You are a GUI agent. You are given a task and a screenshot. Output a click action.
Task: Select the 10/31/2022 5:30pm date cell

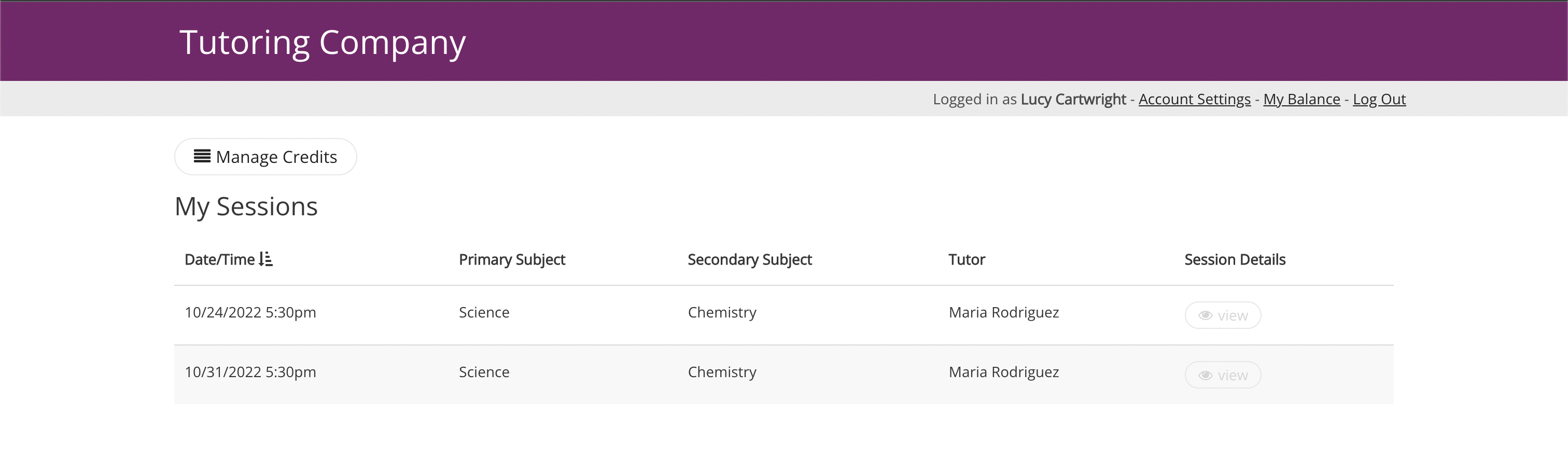pos(250,372)
